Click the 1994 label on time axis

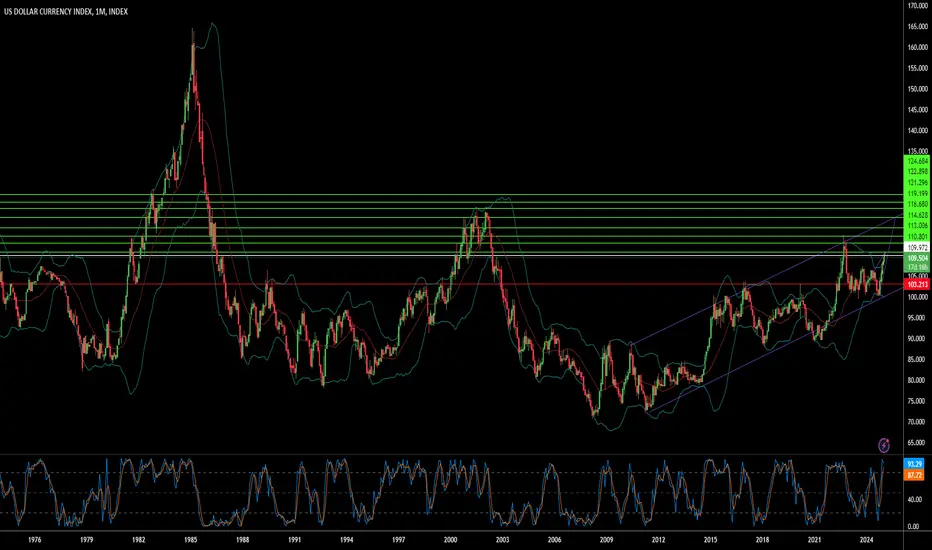[x=347, y=540]
